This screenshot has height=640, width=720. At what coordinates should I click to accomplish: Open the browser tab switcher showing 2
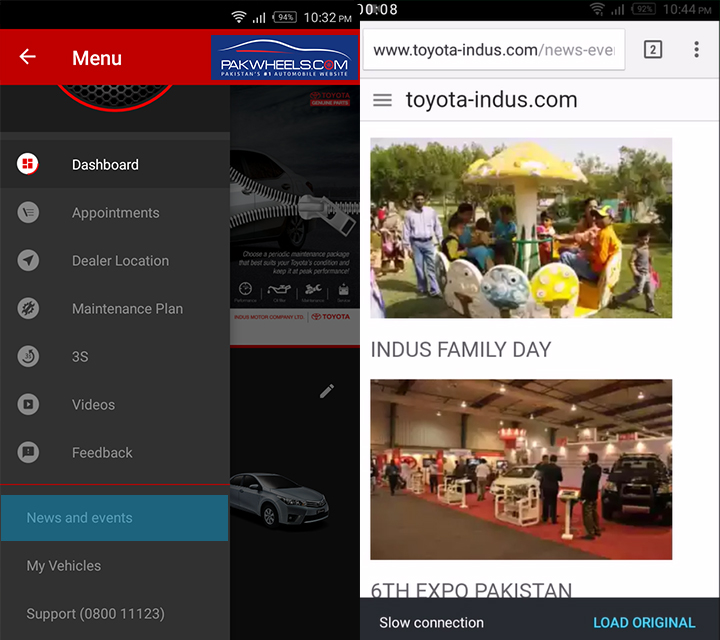pos(653,49)
